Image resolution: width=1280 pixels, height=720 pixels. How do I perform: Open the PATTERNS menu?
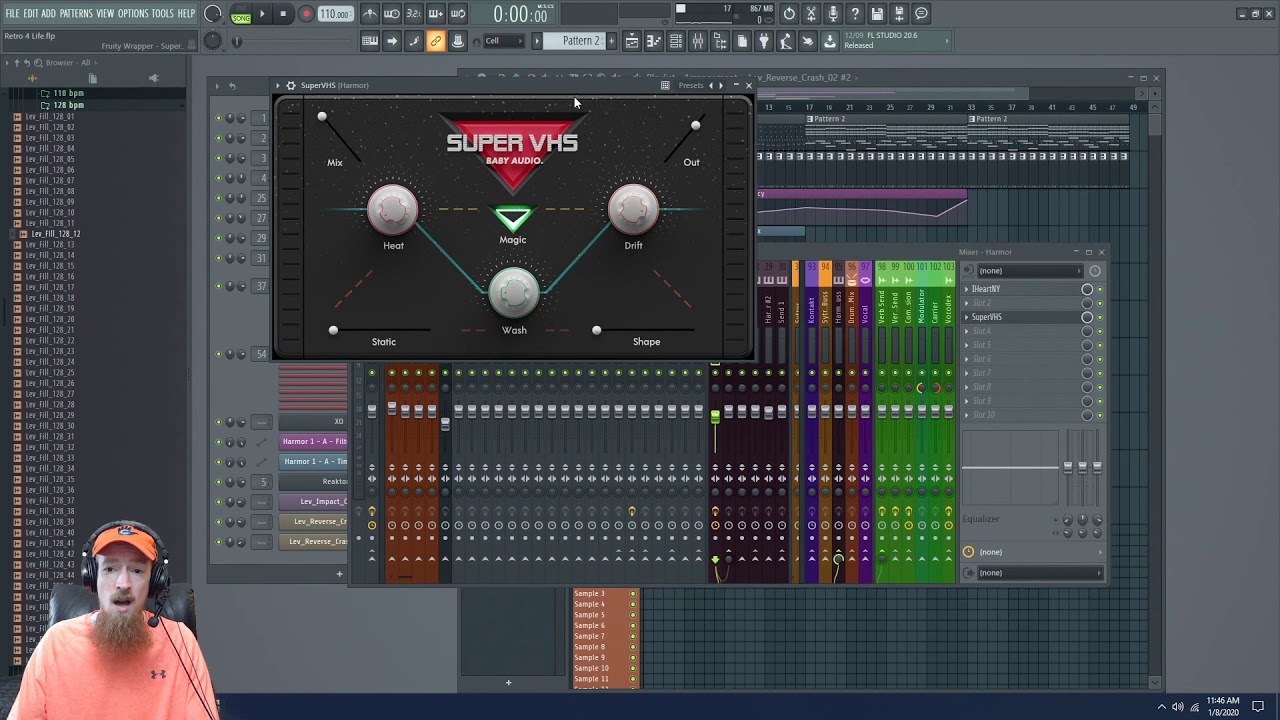click(x=76, y=13)
